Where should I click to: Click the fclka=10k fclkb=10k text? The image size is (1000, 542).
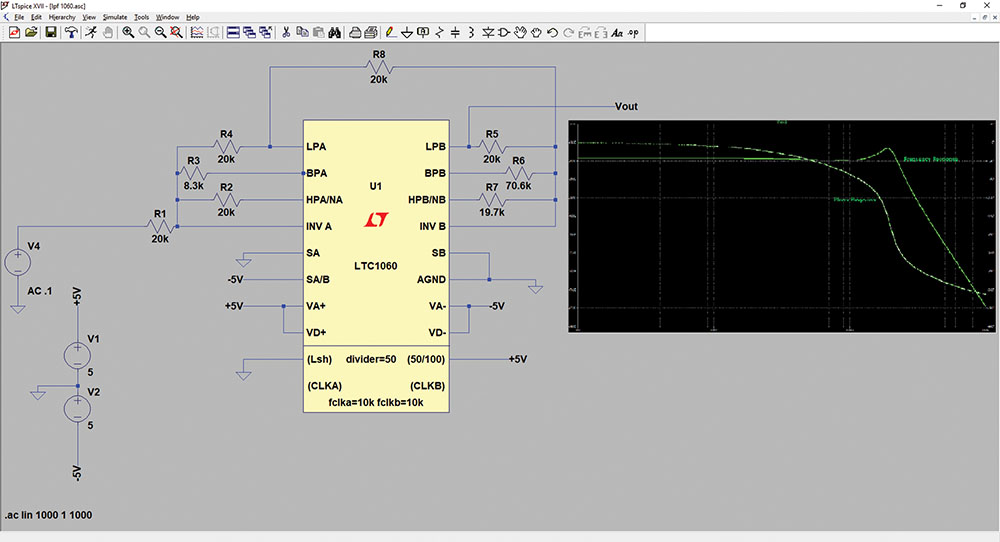pyautogui.click(x=376, y=402)
